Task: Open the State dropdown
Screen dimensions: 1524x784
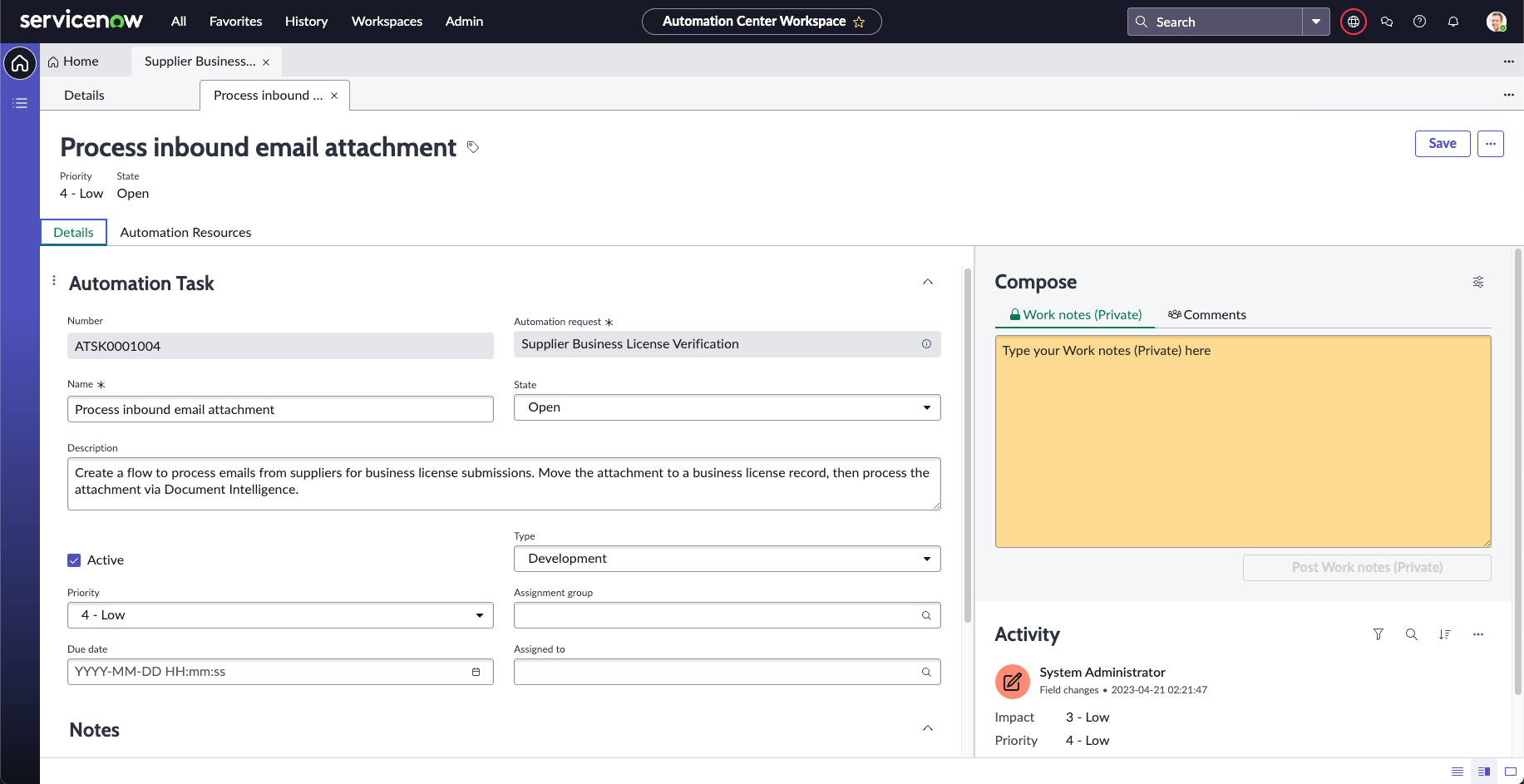Action: pyautogui.click(x=727, y=407)
